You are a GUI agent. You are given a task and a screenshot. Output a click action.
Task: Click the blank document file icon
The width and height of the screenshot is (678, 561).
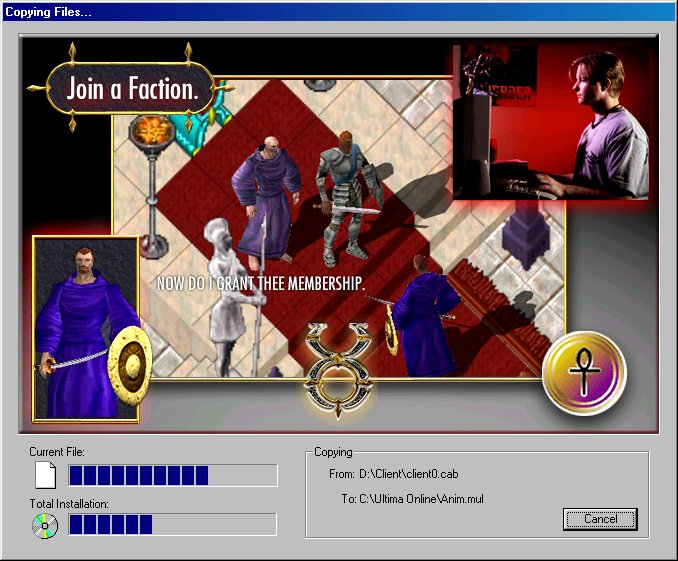[x=45, y=475]
